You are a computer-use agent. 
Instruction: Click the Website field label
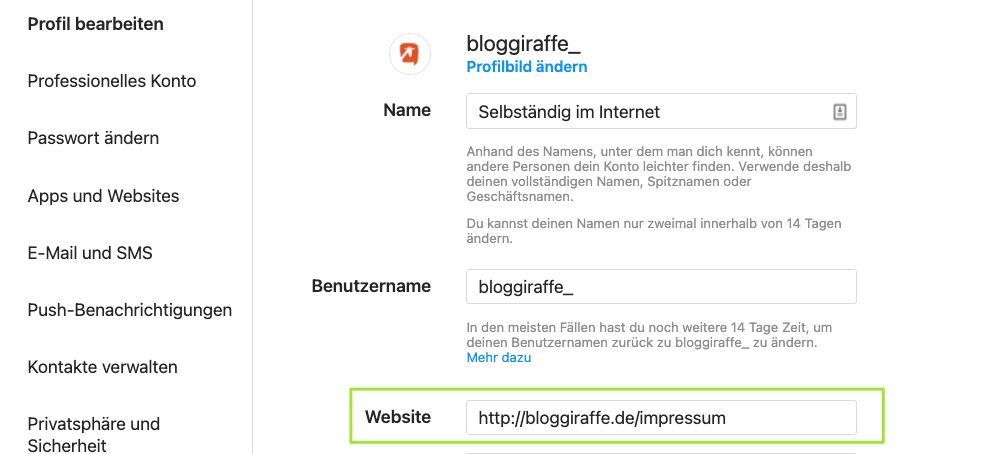point(398,417)
